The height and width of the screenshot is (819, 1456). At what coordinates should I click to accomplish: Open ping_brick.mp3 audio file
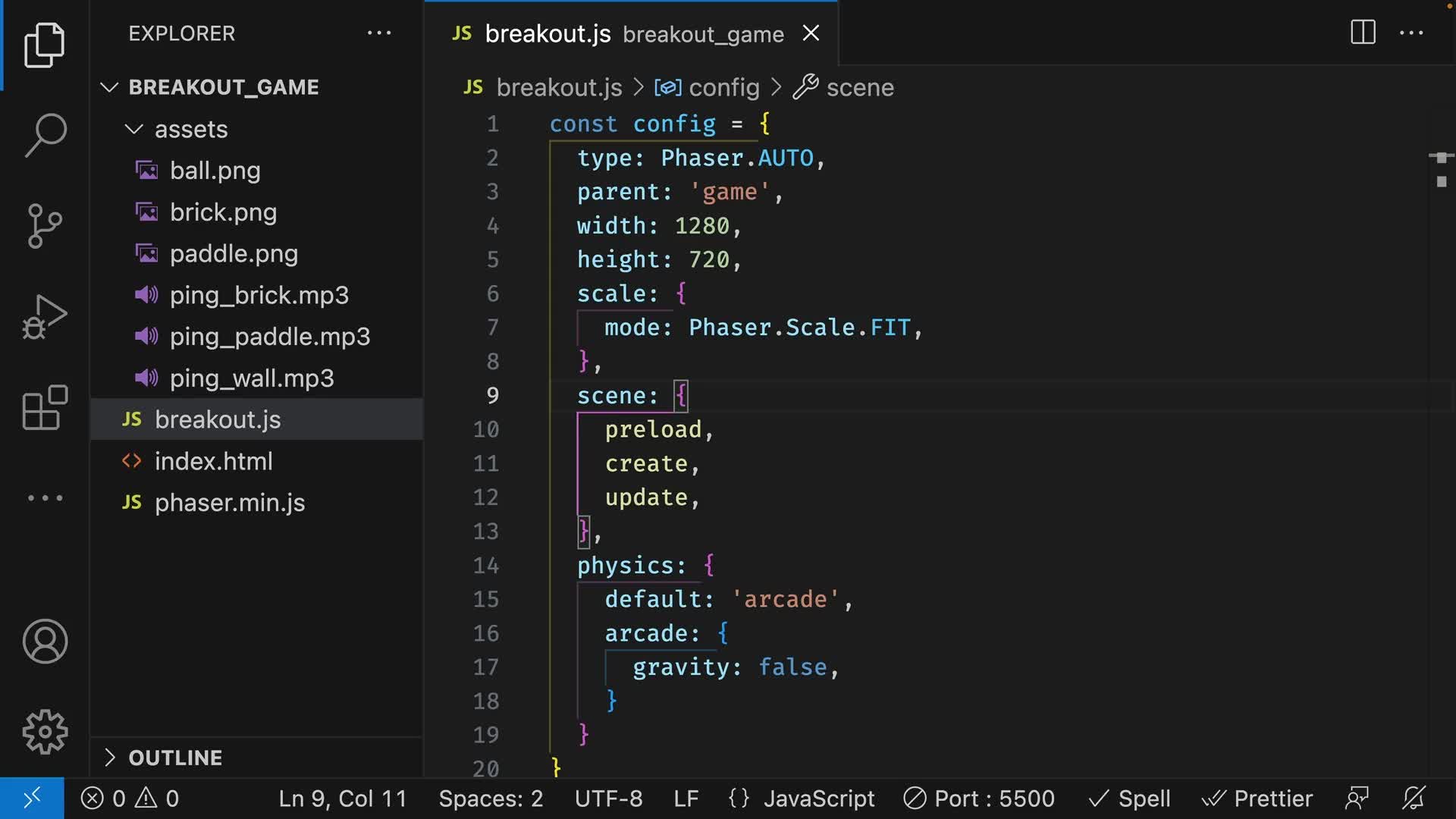click(256, 295)
